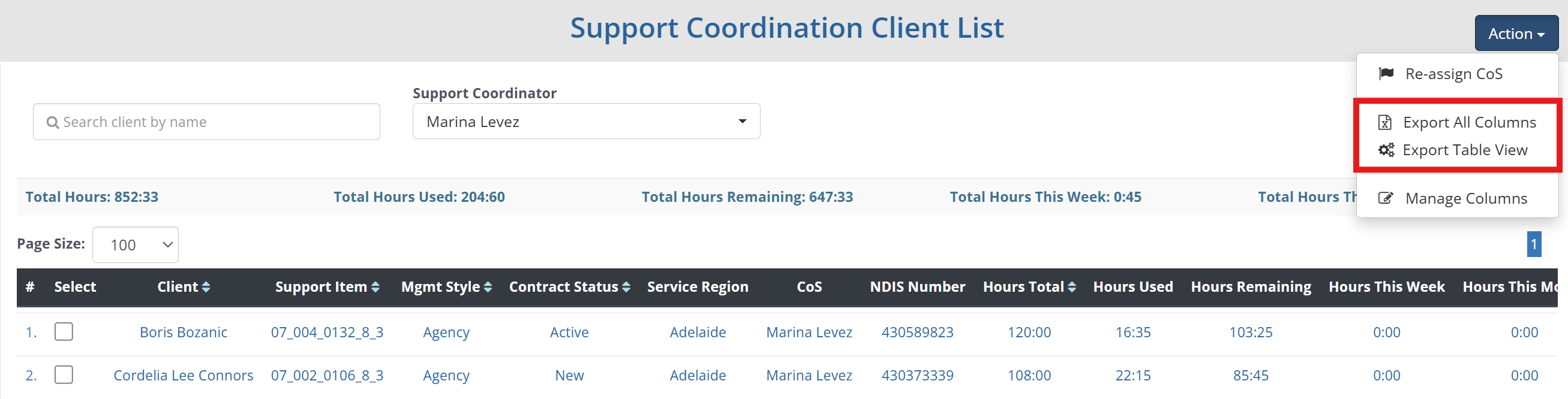Screen dimensions: 1568x399
Task: Click the edit icon beside Manage Columns
Action: point(1386,198)
